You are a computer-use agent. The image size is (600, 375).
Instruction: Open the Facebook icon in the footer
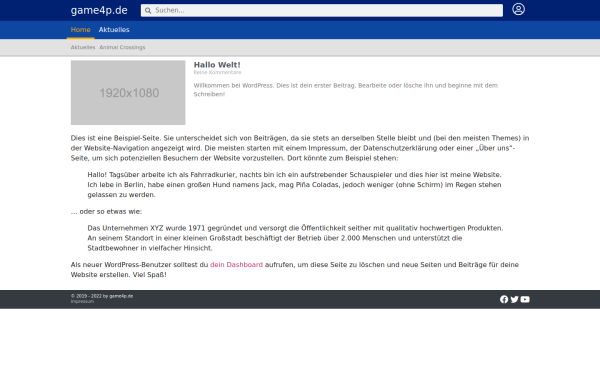point(504,299)
